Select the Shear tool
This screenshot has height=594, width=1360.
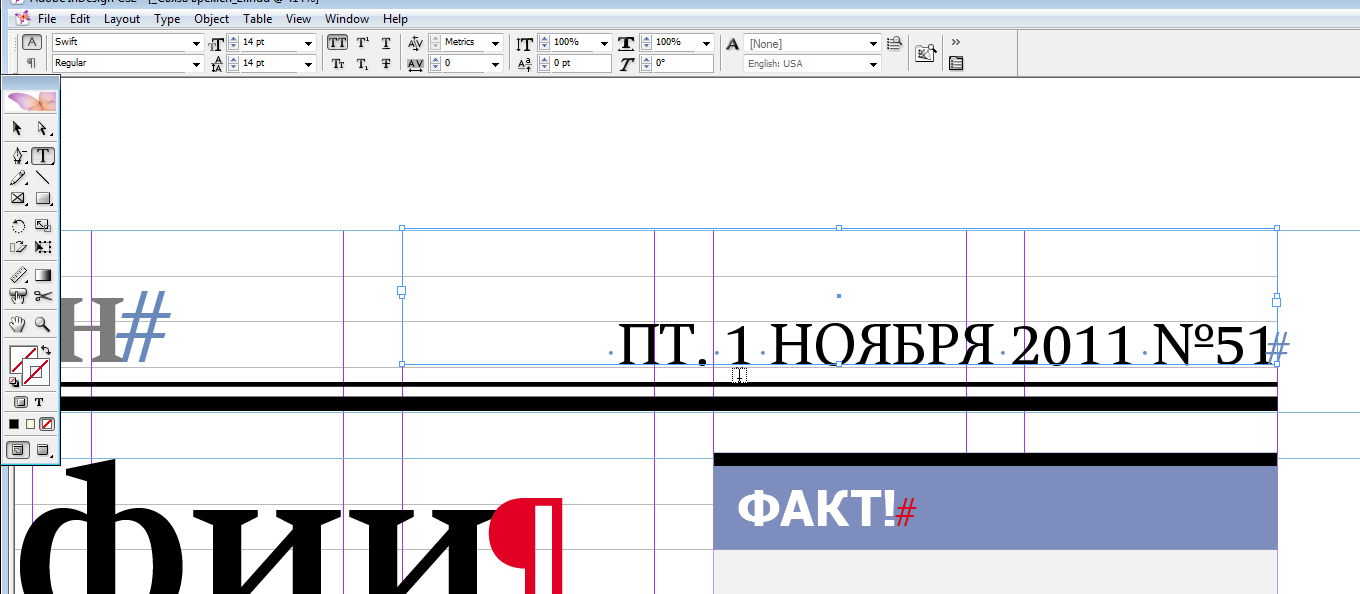click(18, 247)
